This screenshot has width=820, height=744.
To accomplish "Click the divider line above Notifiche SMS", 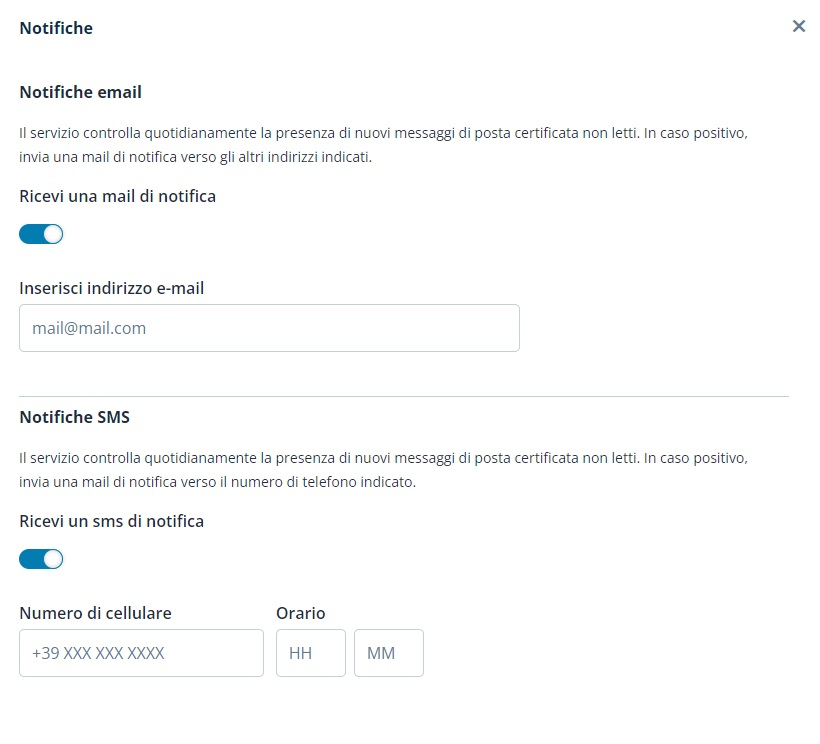I will 404,396.
